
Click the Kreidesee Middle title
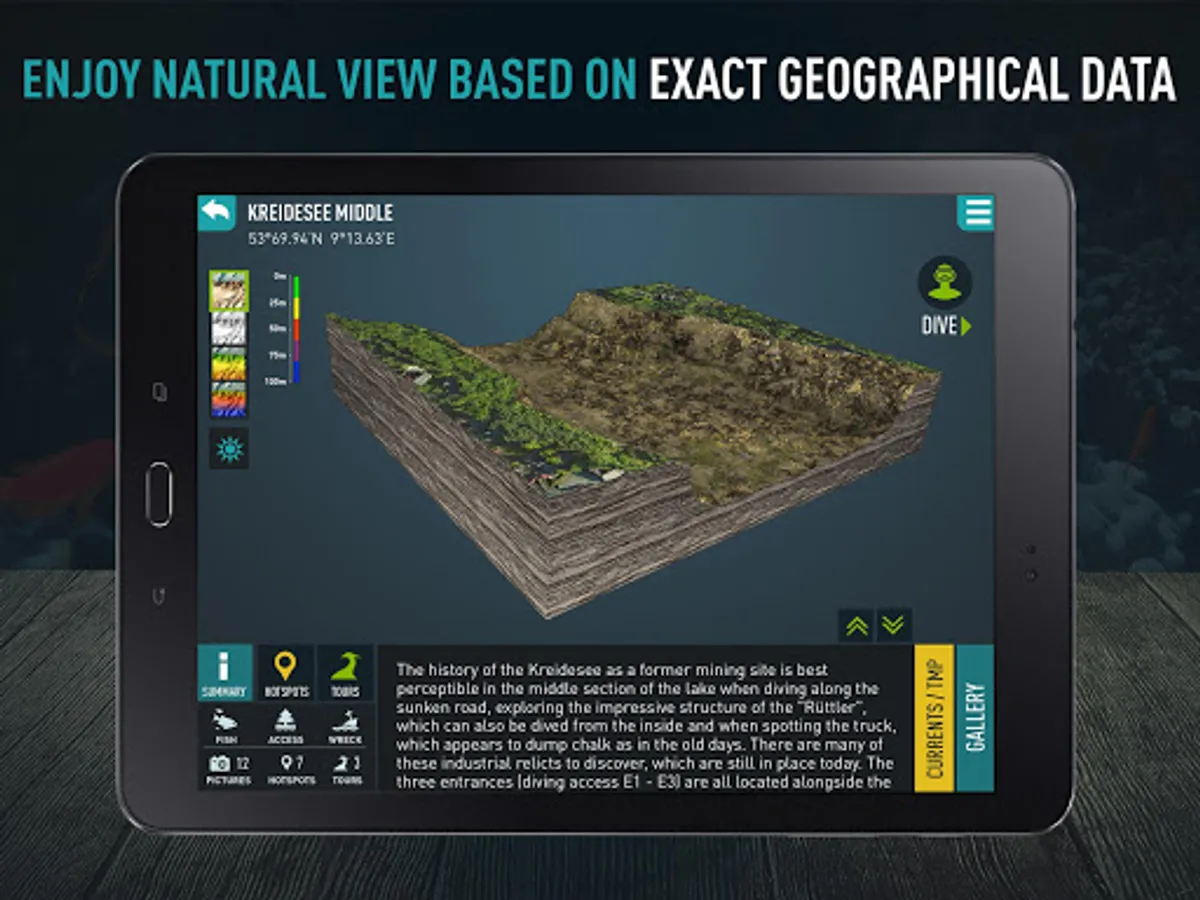pyautogui.click(x=320, y=213)
